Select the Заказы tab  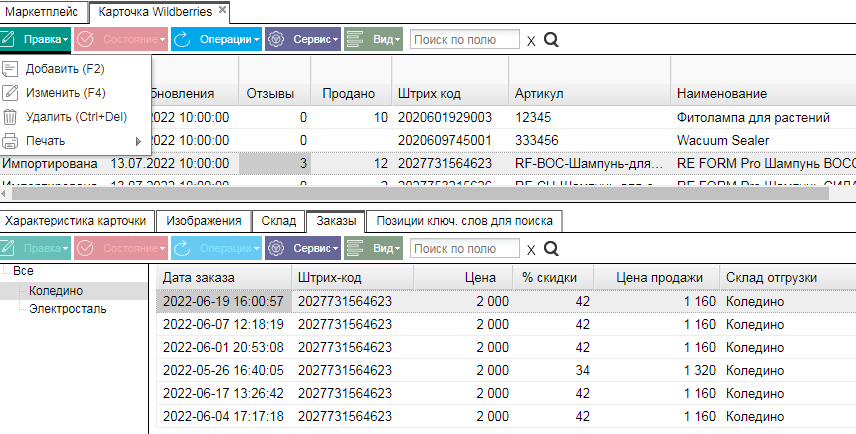pos(336,221)
